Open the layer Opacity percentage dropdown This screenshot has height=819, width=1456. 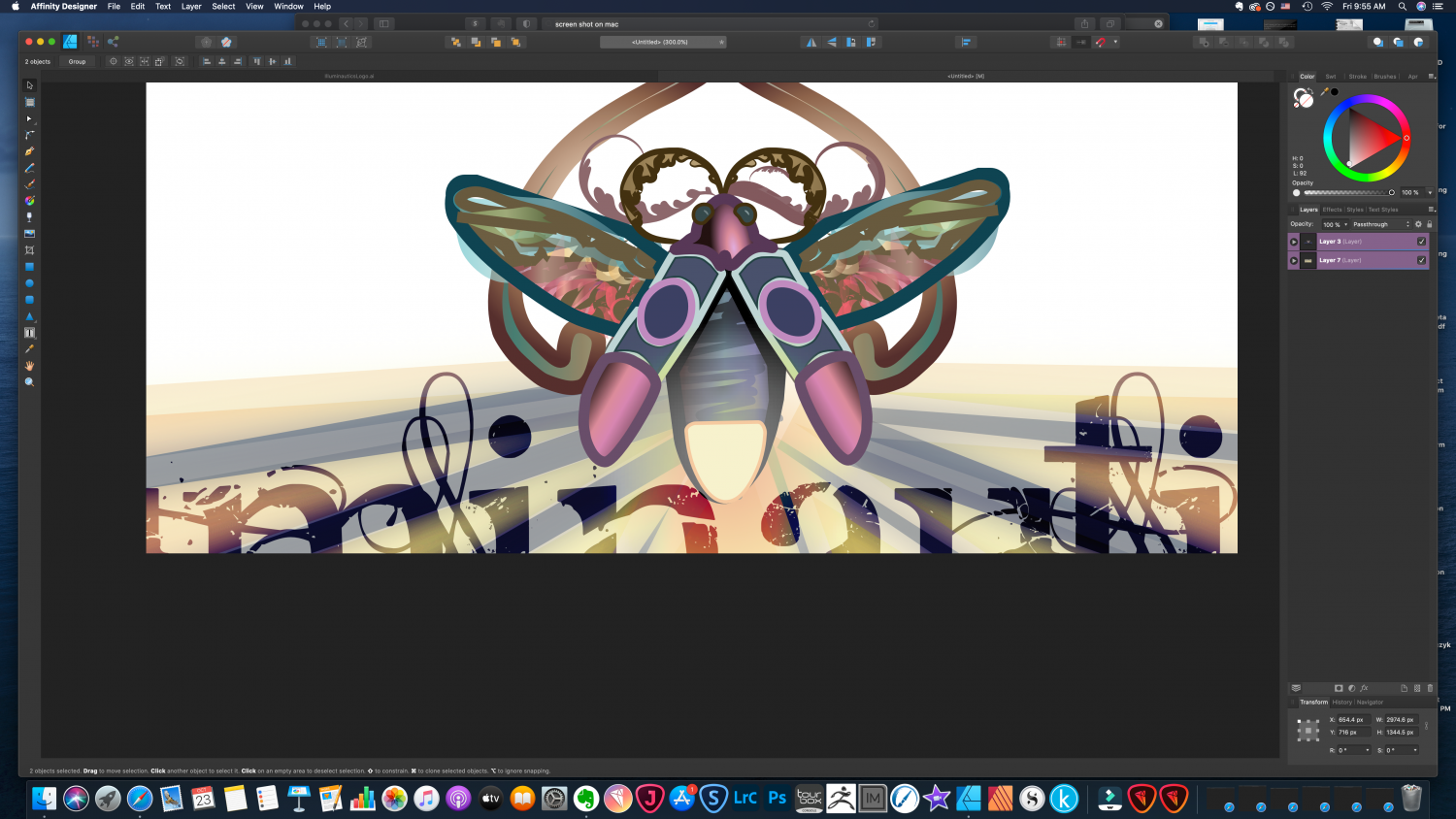coord(1345,224)
